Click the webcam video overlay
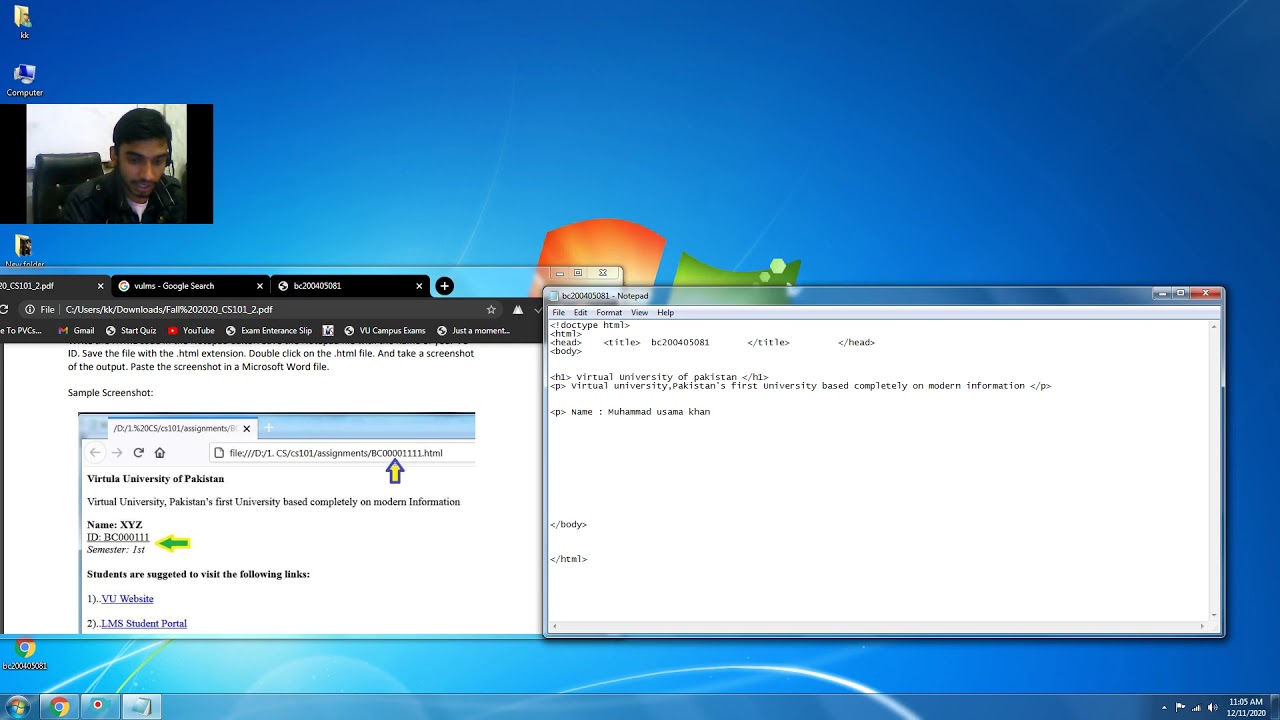1280x720 pixels. click(x=106, y=164)
